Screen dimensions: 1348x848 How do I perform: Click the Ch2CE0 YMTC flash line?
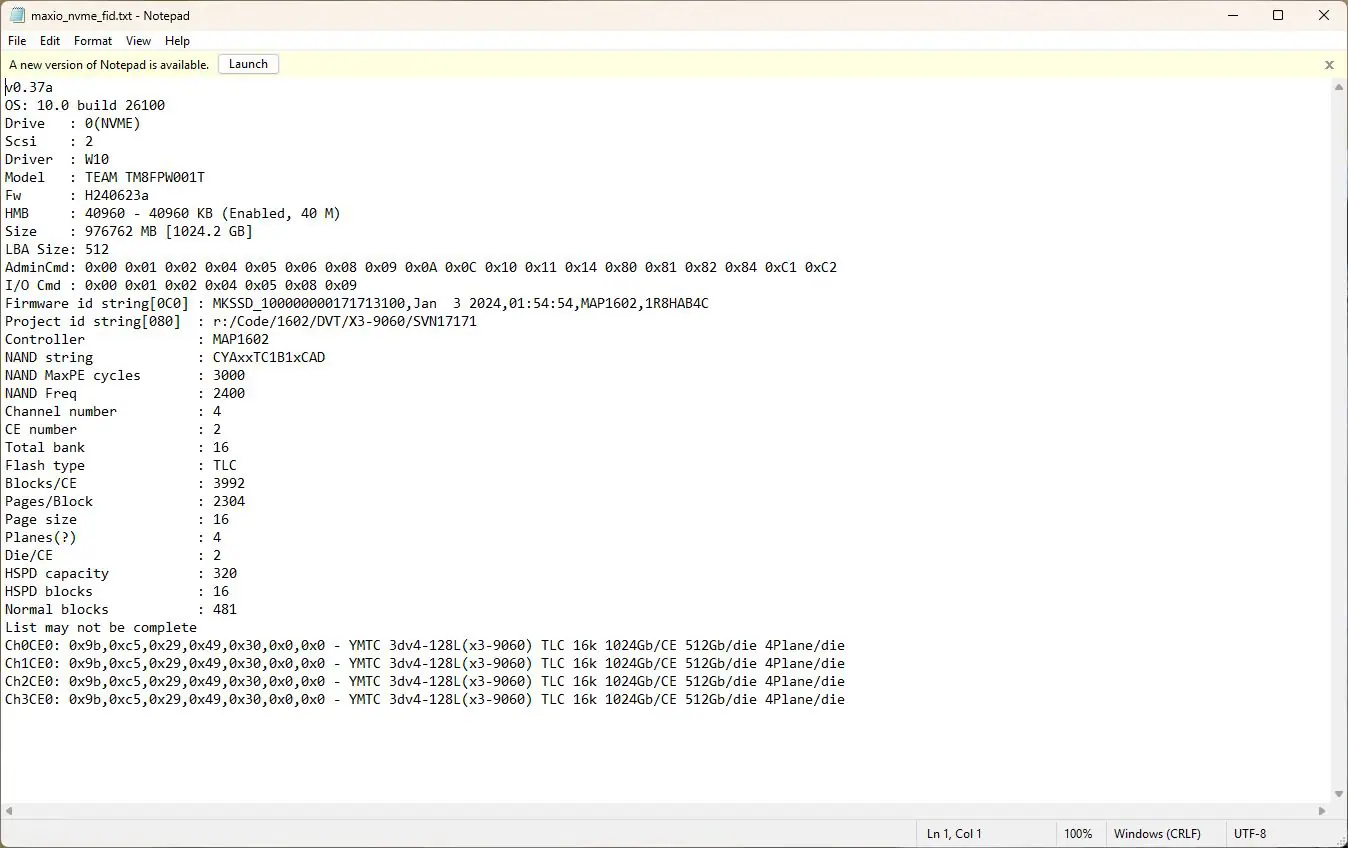(425, 681)
